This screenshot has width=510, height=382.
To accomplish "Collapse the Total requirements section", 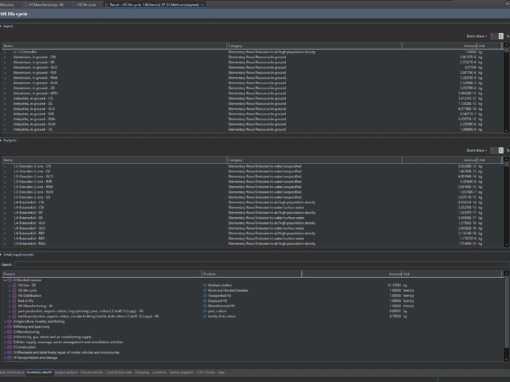I will click(x=1, y=255).
